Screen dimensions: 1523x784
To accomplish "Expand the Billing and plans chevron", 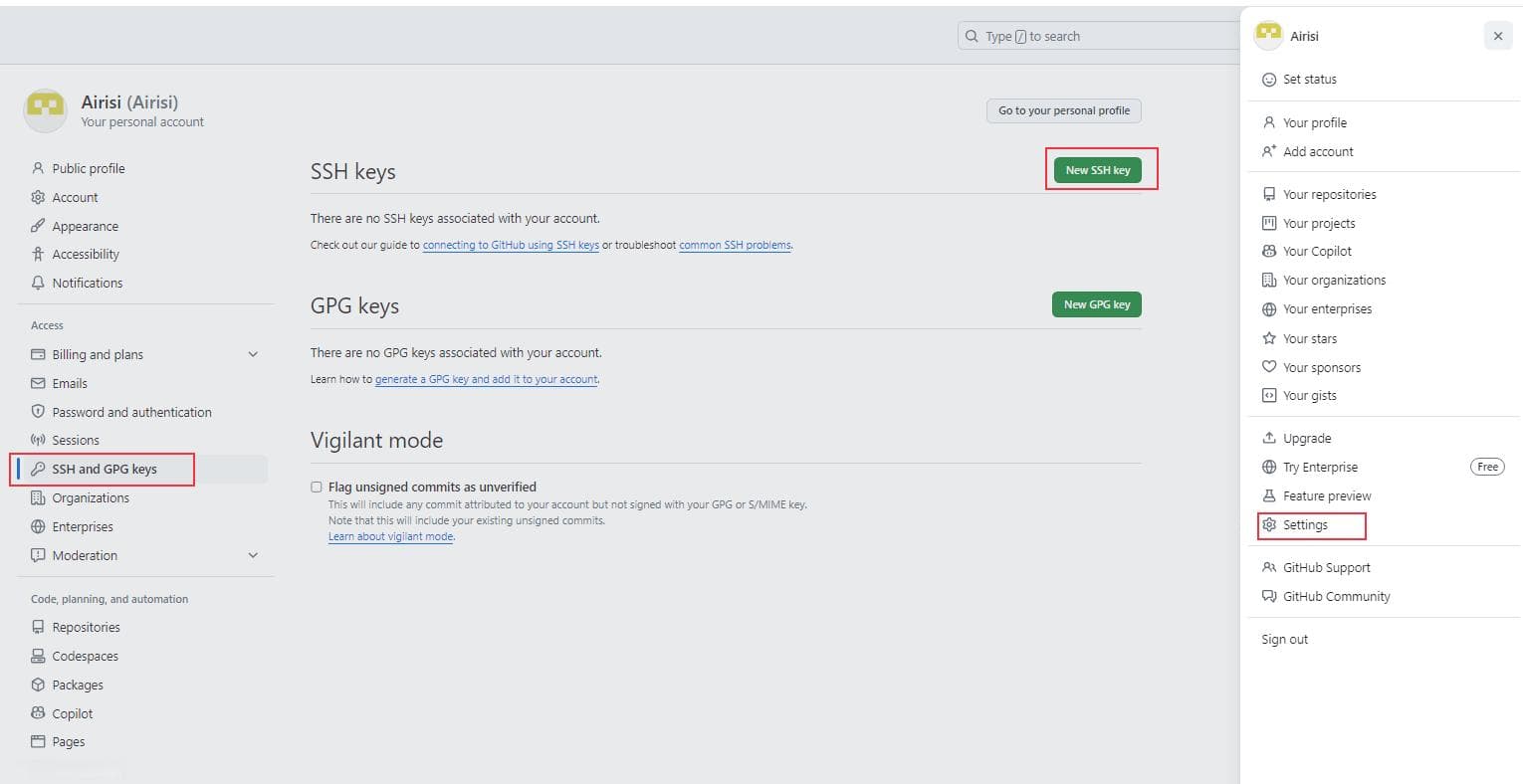I will tap(253, 354).
